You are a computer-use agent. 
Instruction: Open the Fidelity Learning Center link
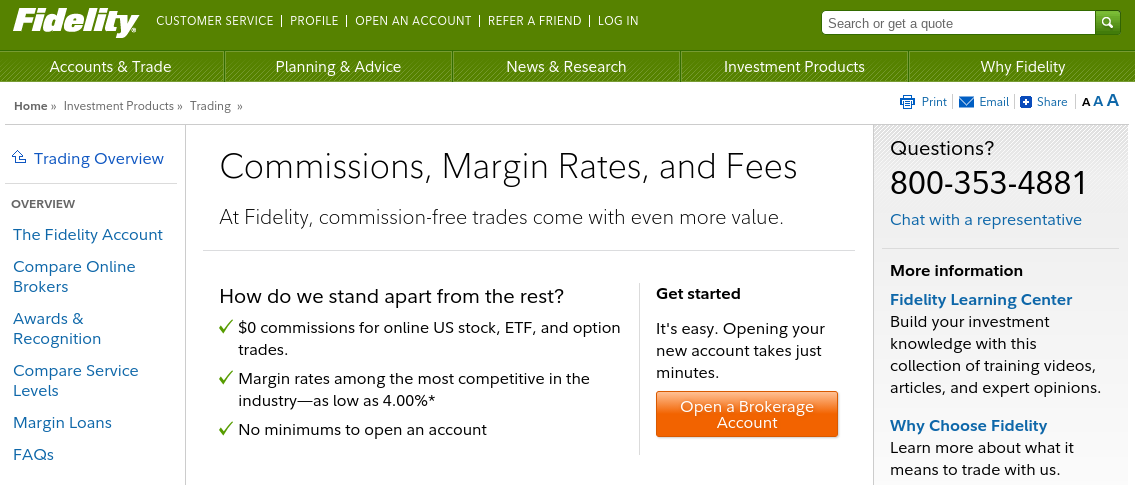981,300
